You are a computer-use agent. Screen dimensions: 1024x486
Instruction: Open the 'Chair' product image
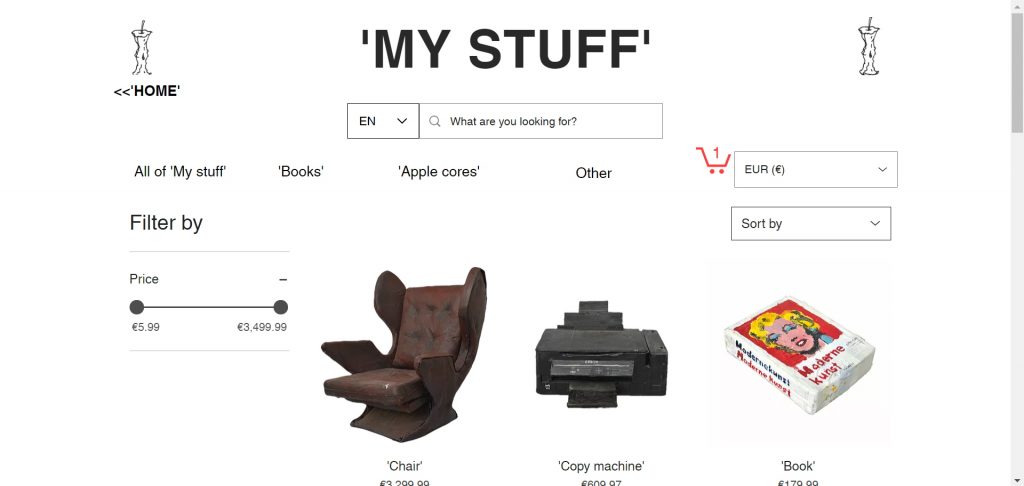[x=405, y=353]
